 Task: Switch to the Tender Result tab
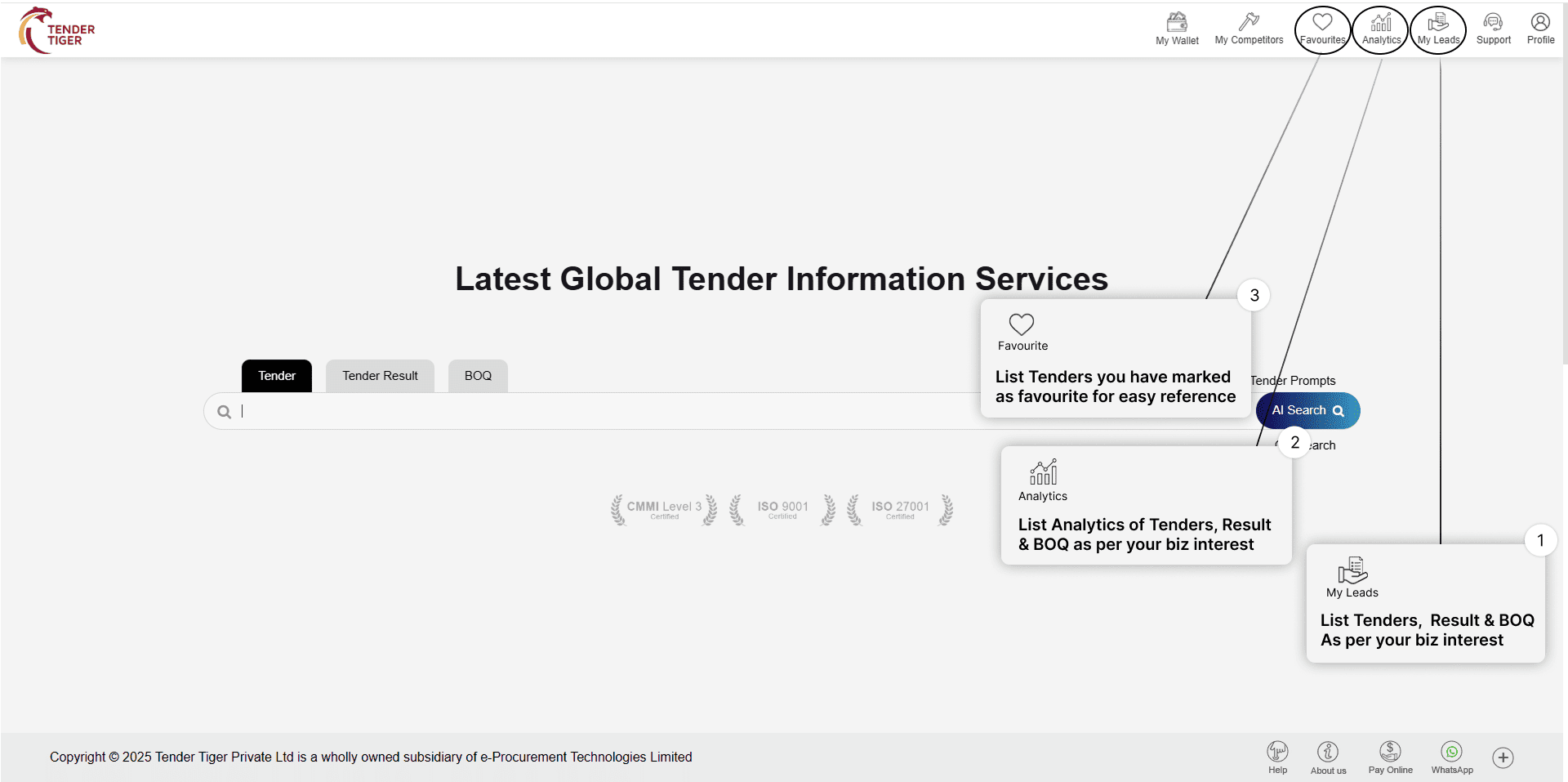click(x=380, y=376)
